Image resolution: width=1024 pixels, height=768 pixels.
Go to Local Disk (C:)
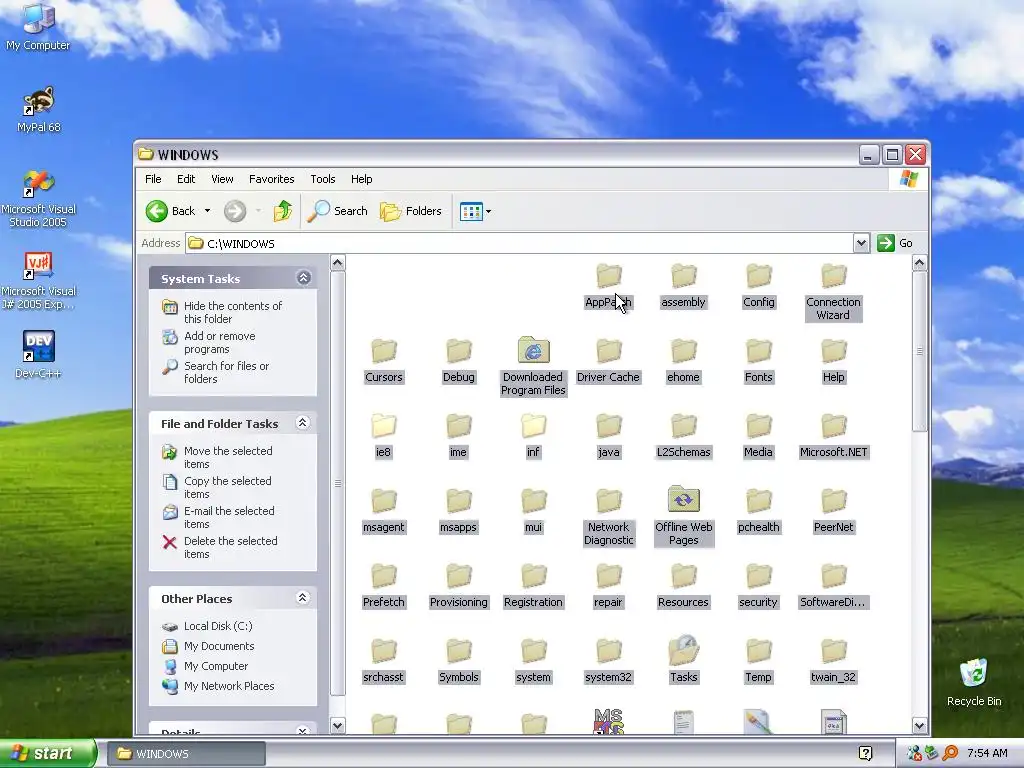[x=217, y=626]
